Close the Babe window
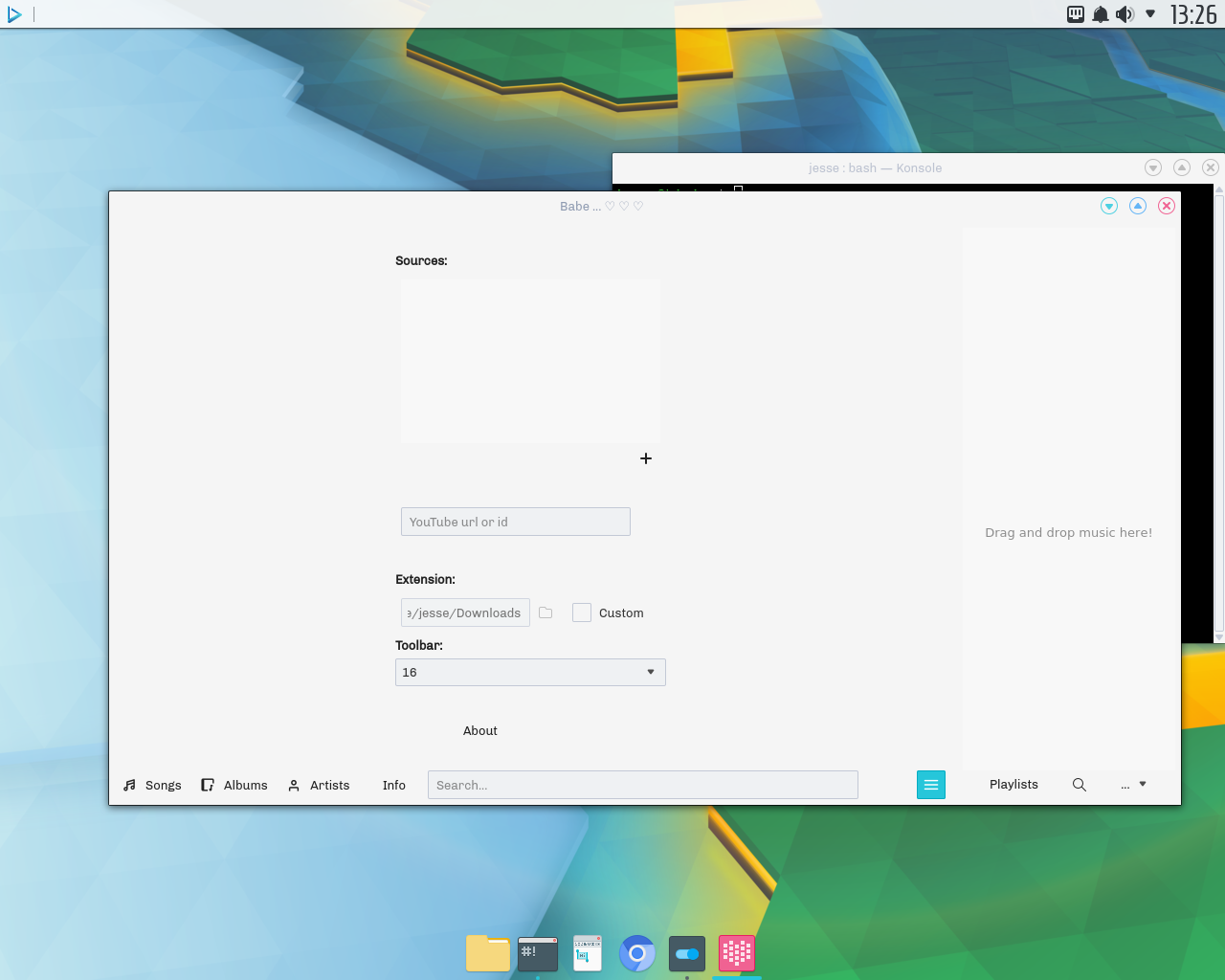 click(x=1167, y=206)
